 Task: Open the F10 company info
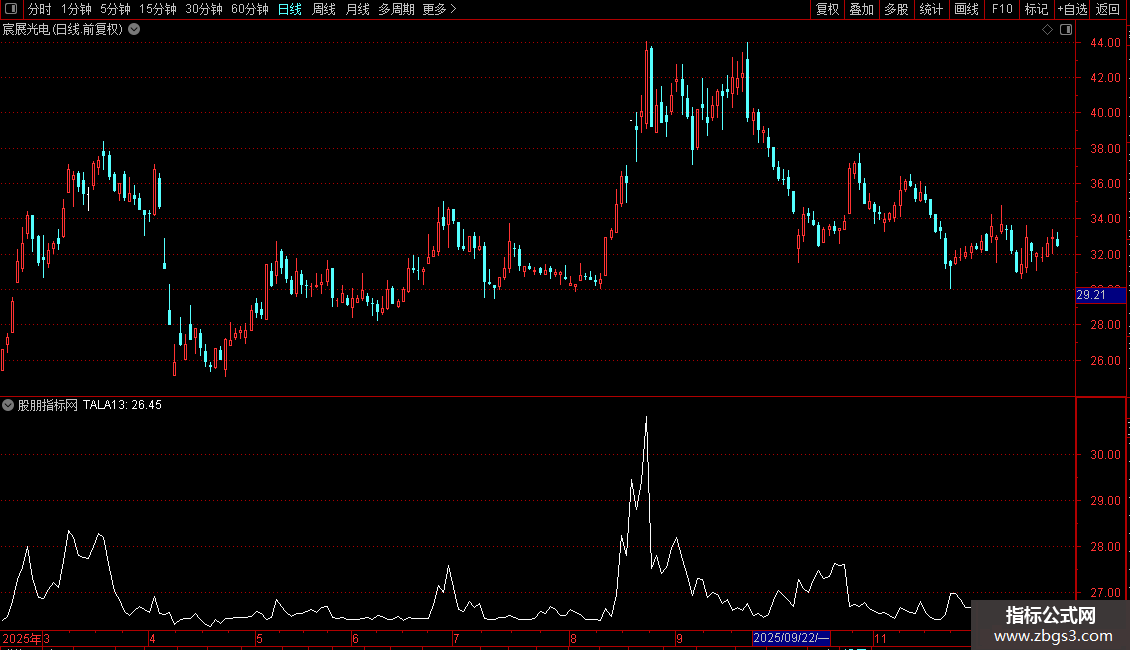[1002, 9]
